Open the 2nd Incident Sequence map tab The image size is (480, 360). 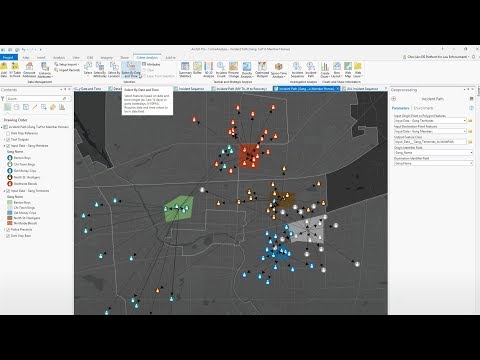click(x=362, y=89)
